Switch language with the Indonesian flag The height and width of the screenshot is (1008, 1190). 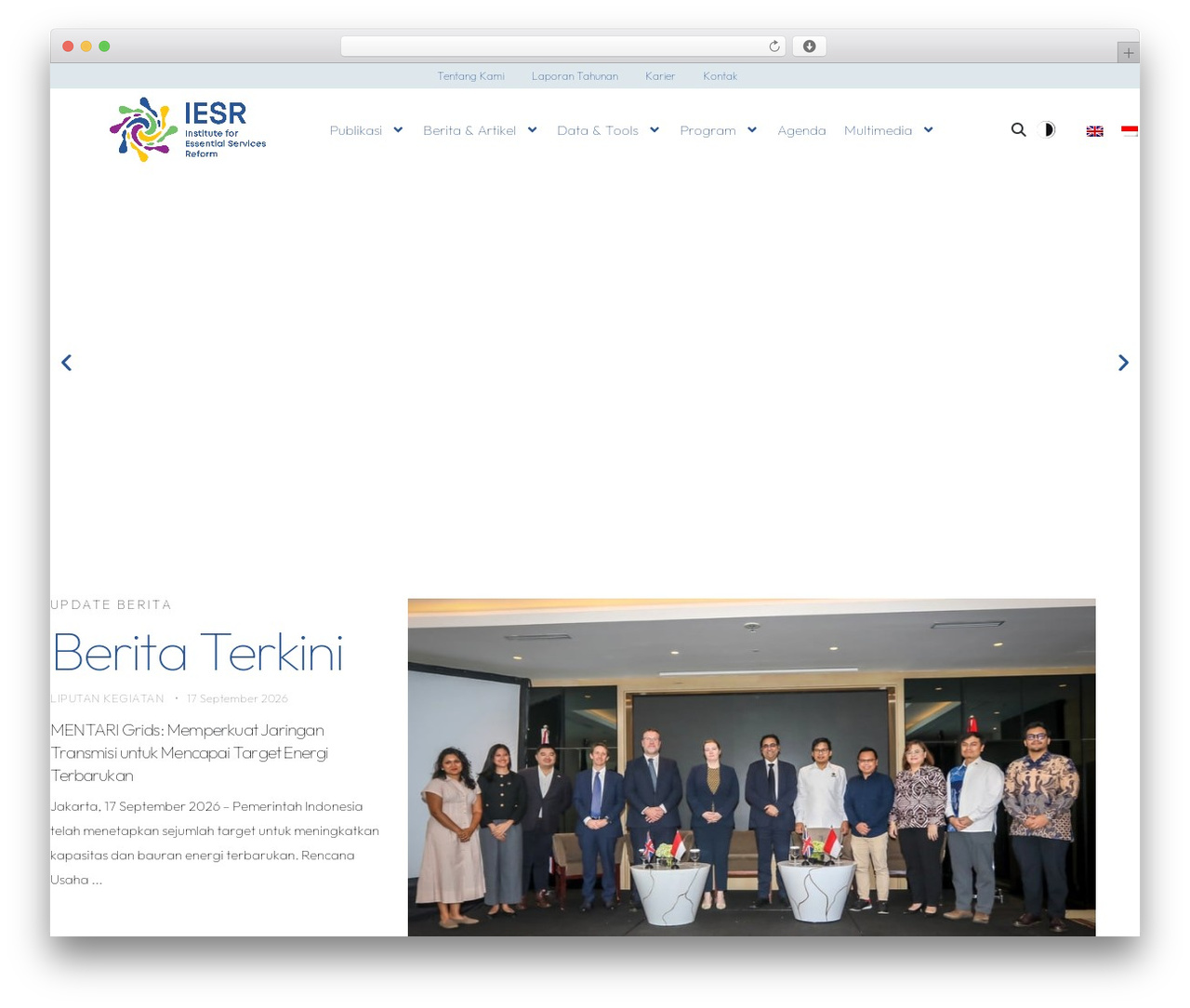click(x=1130, y=131)
